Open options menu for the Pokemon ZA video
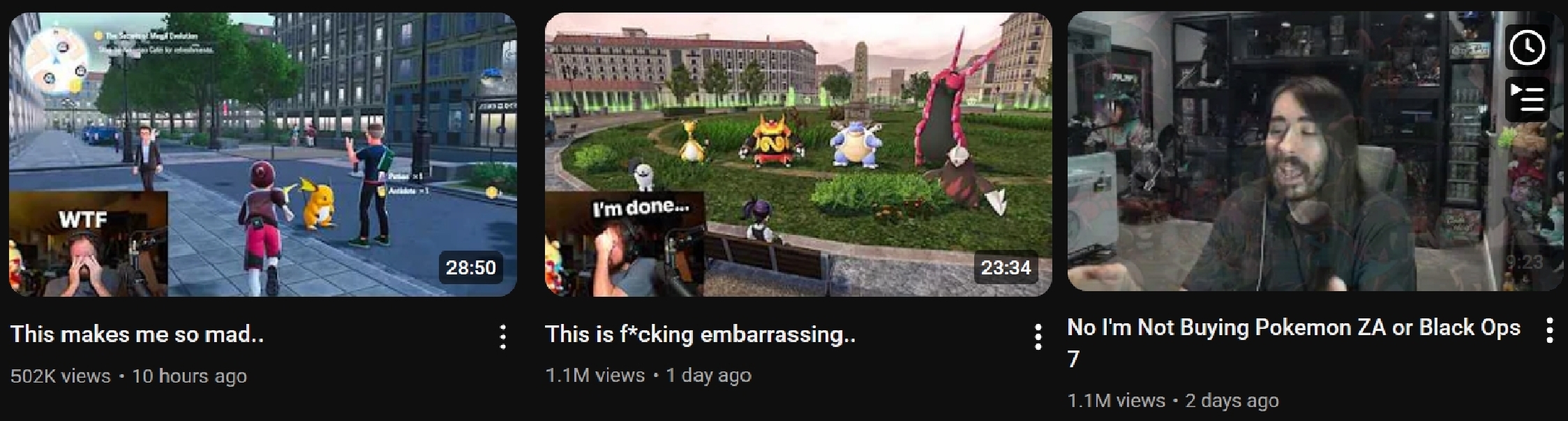 (1549, 330)
